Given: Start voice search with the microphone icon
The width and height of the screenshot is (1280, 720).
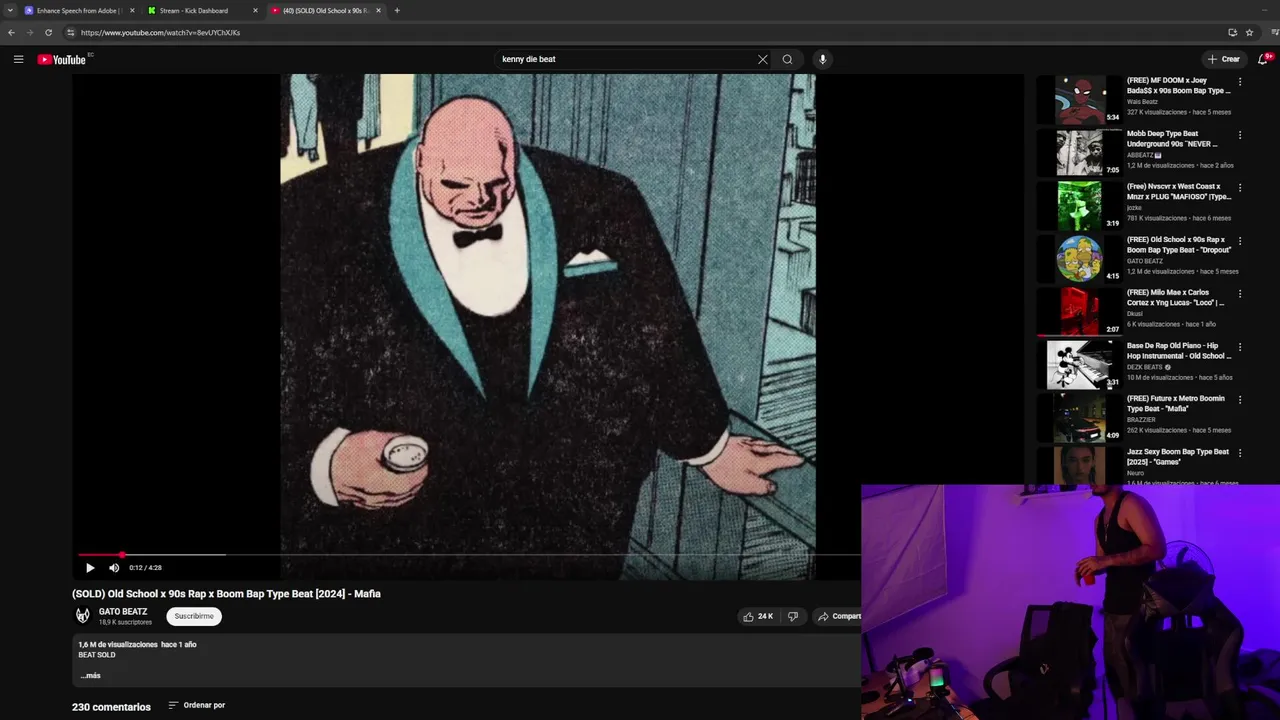Looking at the screenshot, I should click(x=823, y=59).
